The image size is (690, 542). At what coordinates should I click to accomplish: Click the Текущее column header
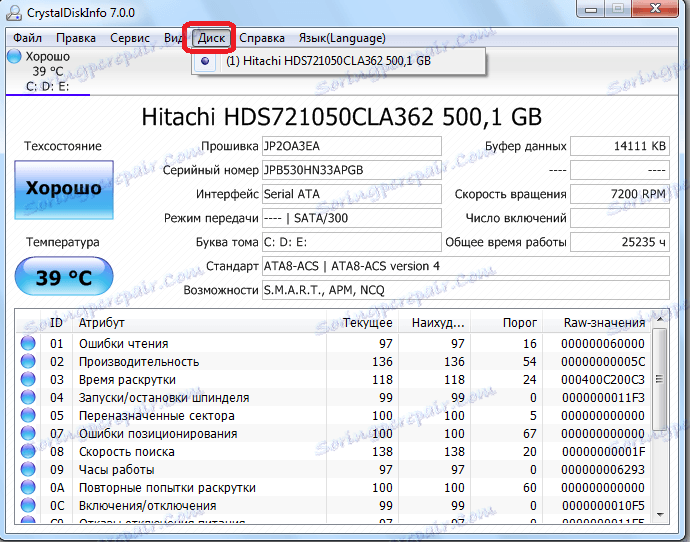[363, 323]
